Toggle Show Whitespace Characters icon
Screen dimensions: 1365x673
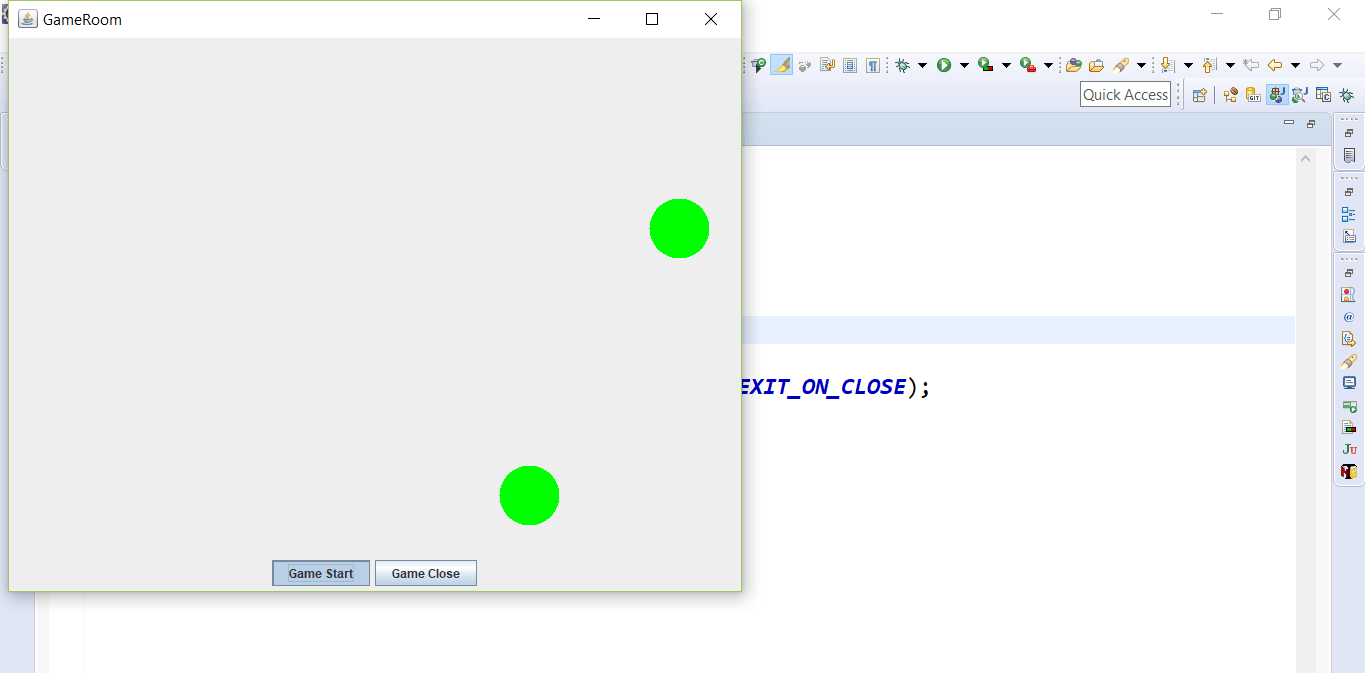(x=872, y=64)
